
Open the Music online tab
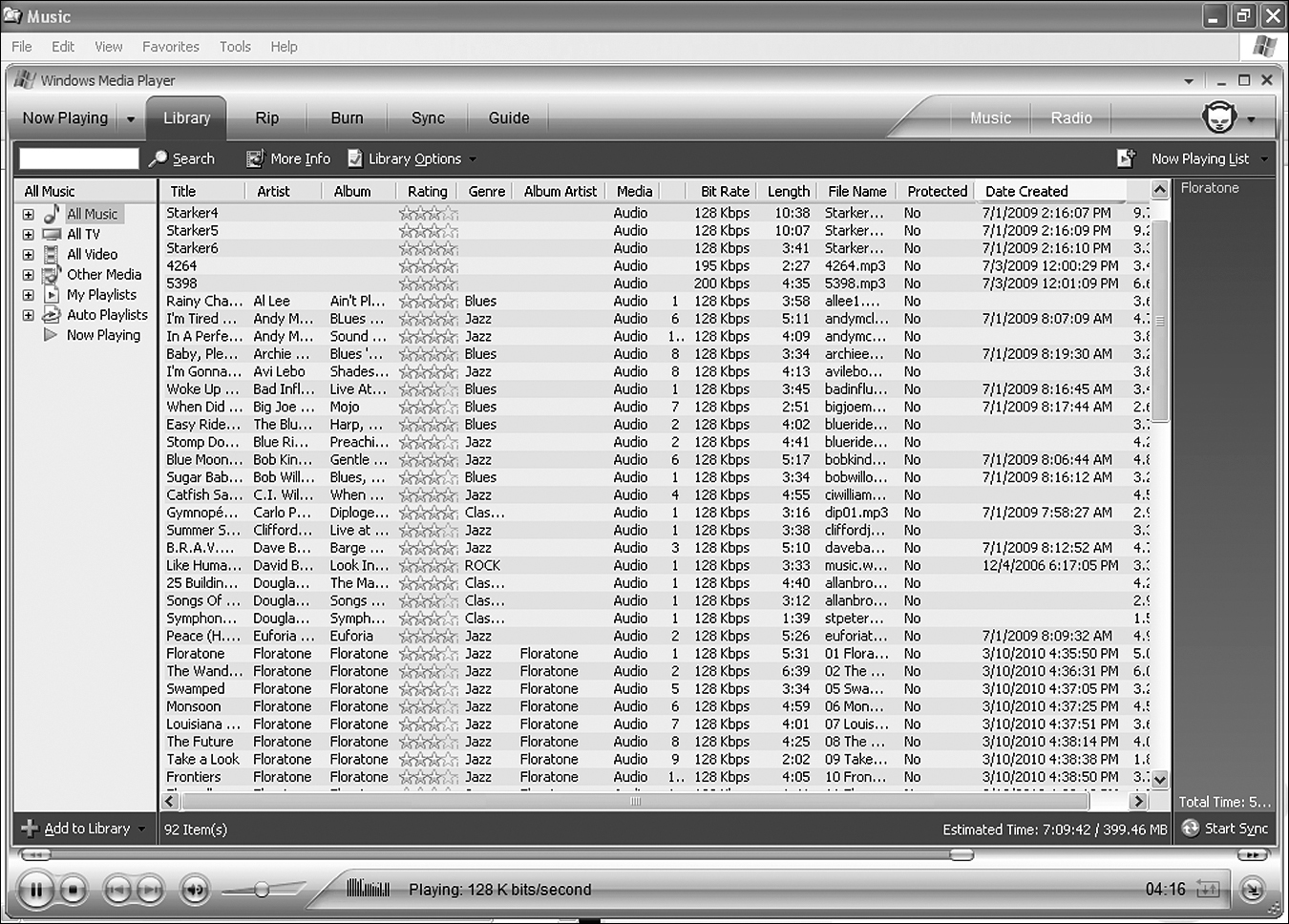990,118
